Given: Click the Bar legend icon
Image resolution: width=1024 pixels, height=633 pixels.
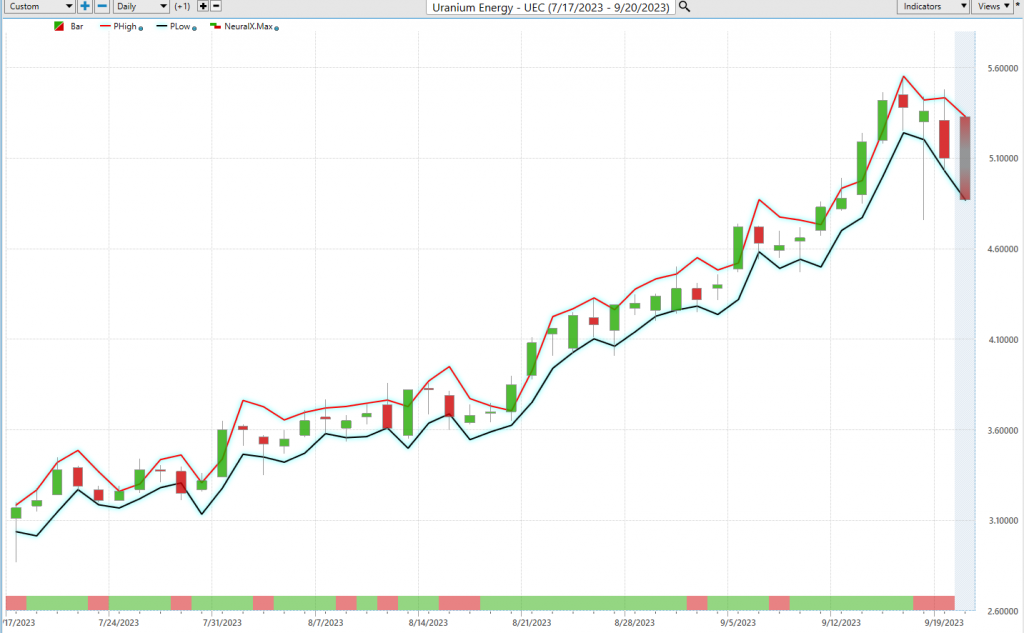Looking at the screenshot, I should pos(59,27).
